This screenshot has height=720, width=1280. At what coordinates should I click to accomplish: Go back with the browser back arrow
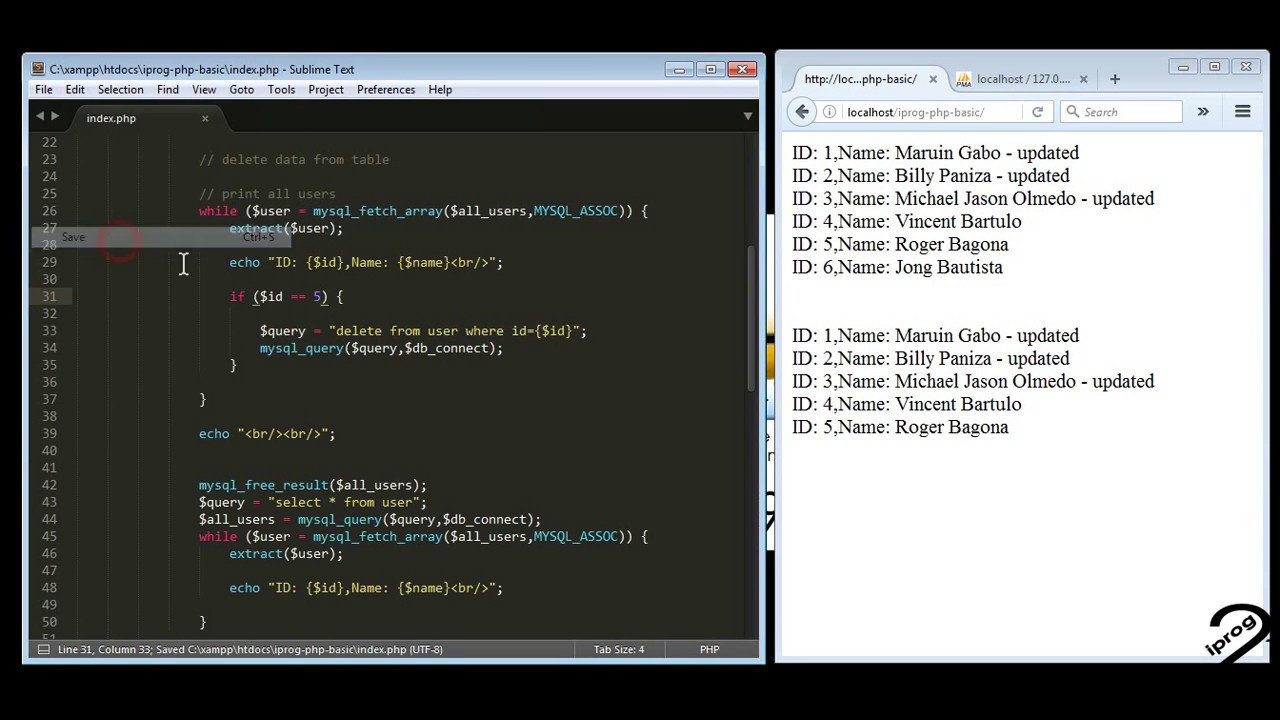(x=802, y=112)
